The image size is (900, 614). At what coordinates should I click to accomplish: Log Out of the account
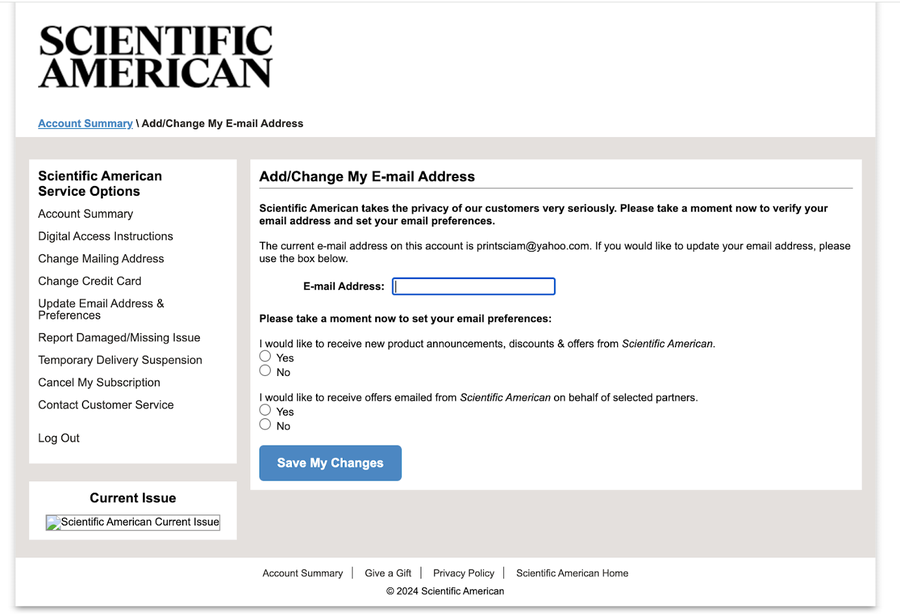coord(59,438)
